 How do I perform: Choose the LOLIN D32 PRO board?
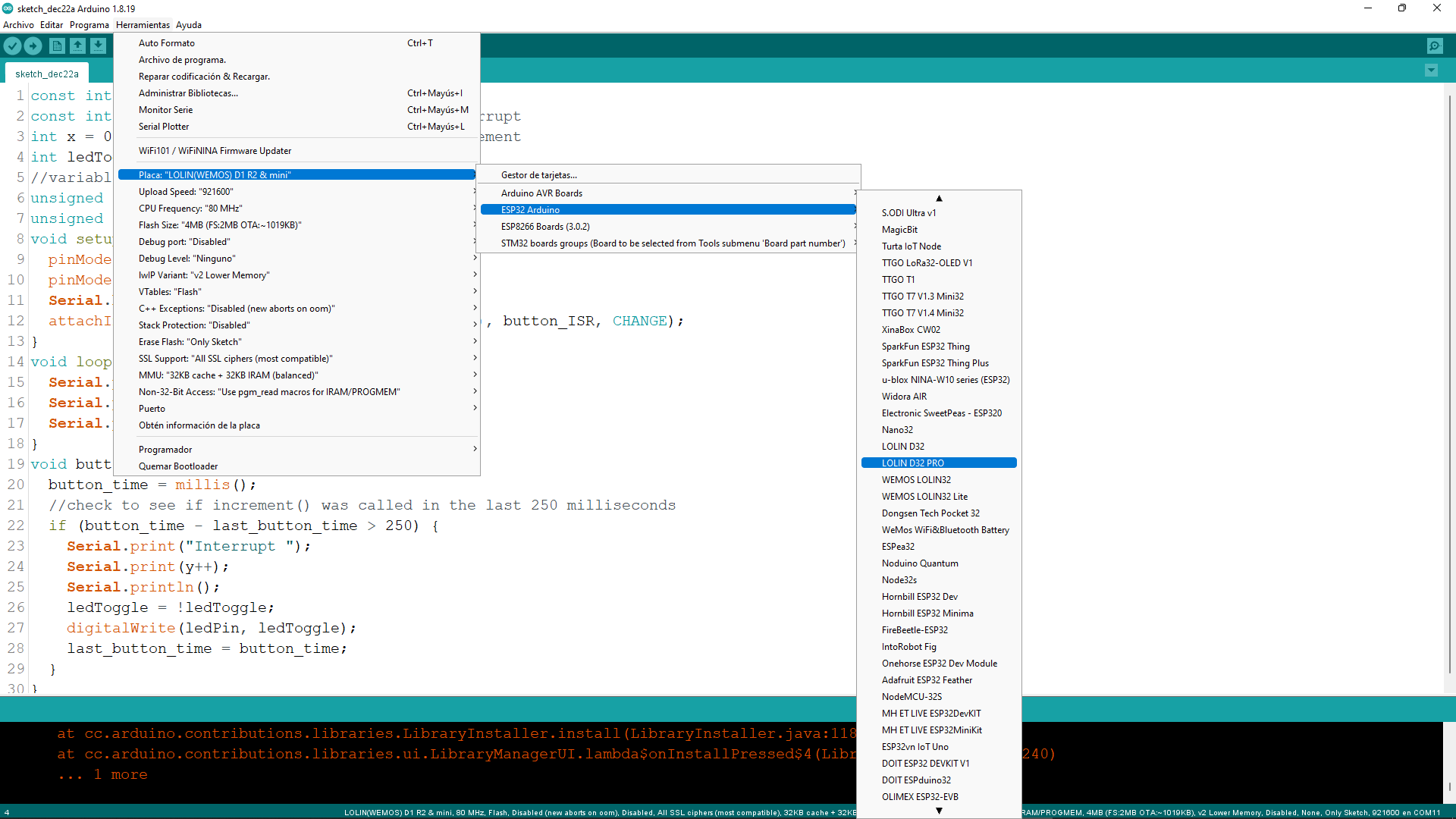click(x=913, y=463)
